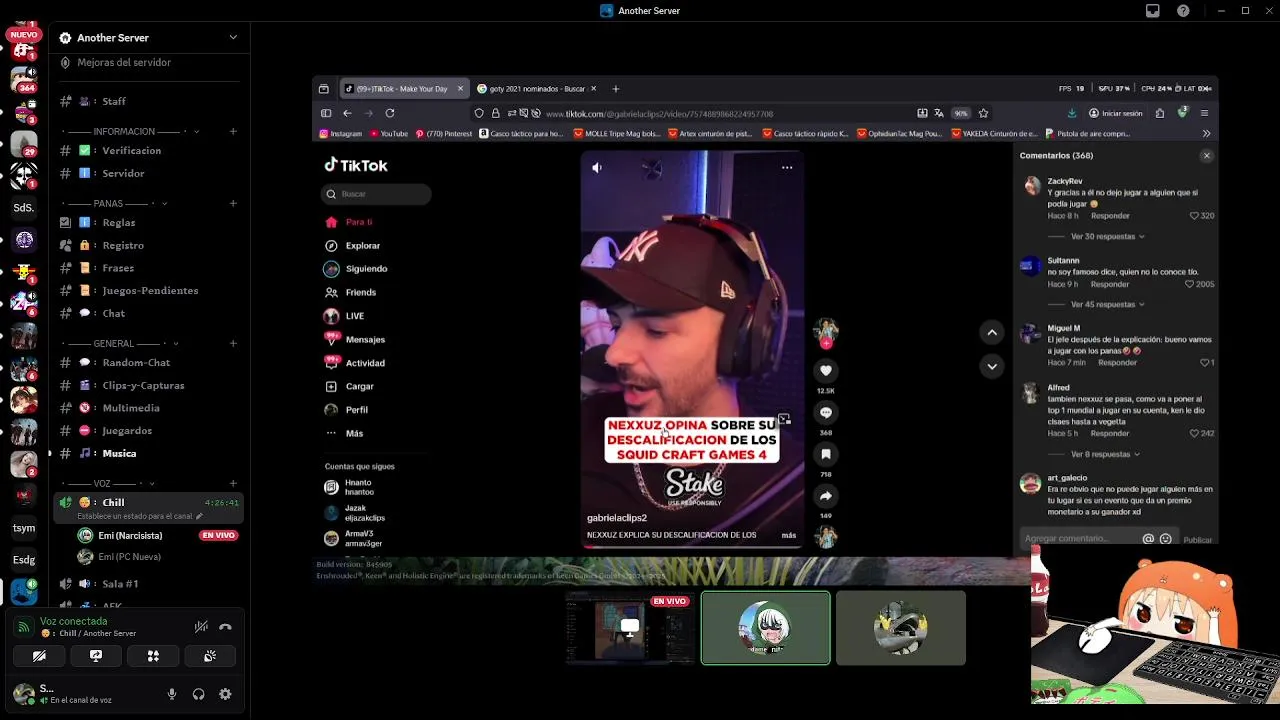Select the middle participant tile with the green border

click(x=766, y=628)
